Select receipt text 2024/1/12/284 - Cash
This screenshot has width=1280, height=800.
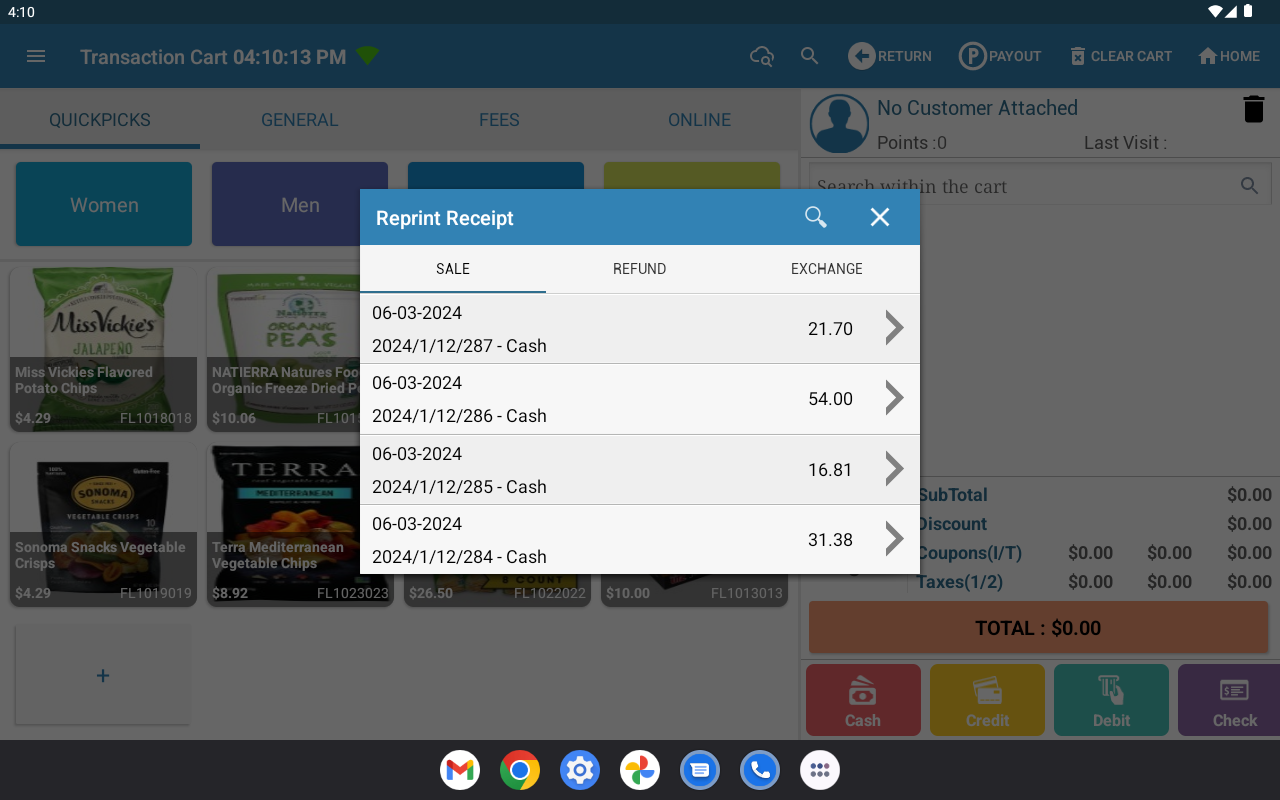tap(459, 557)
